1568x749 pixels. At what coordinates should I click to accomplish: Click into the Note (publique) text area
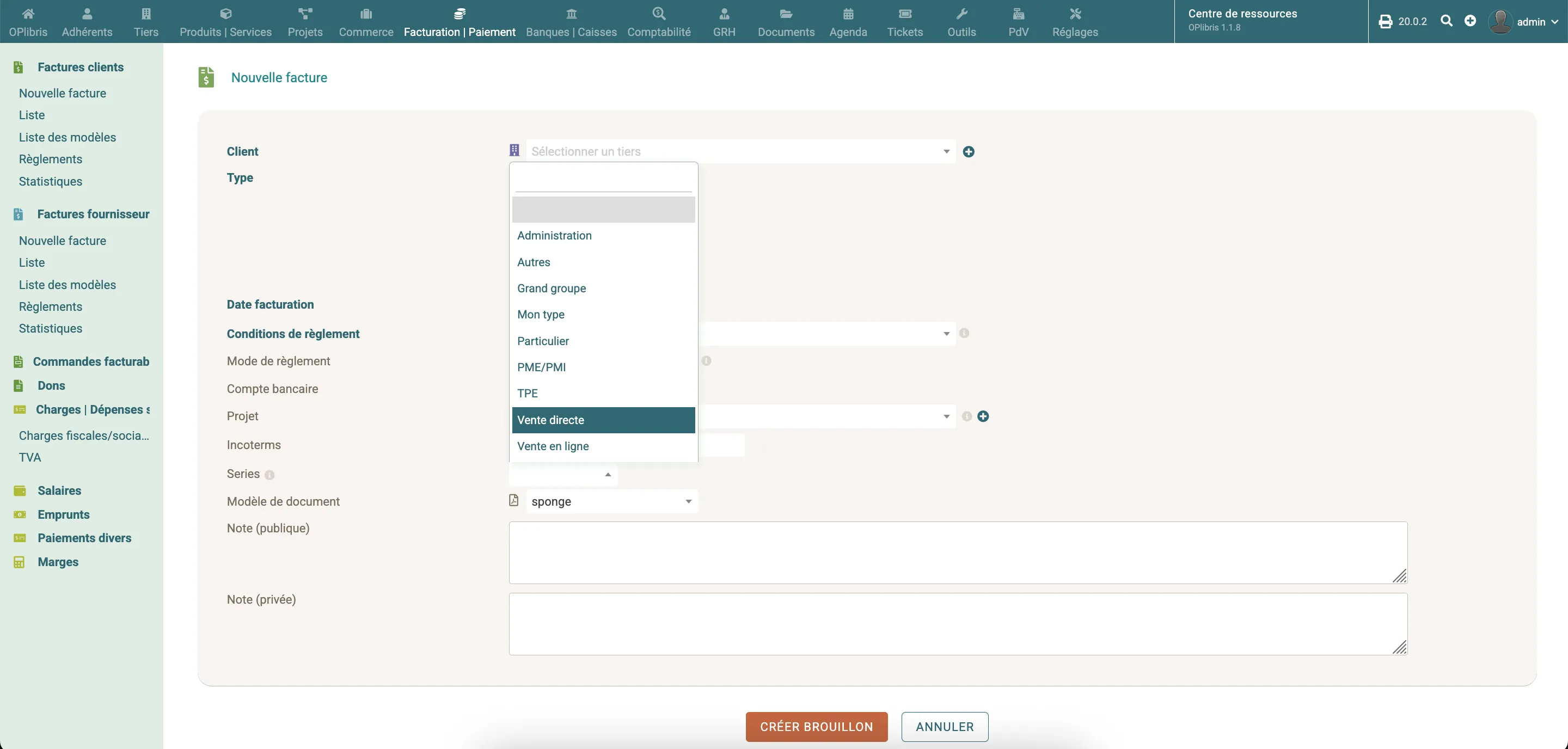point(958,552)
